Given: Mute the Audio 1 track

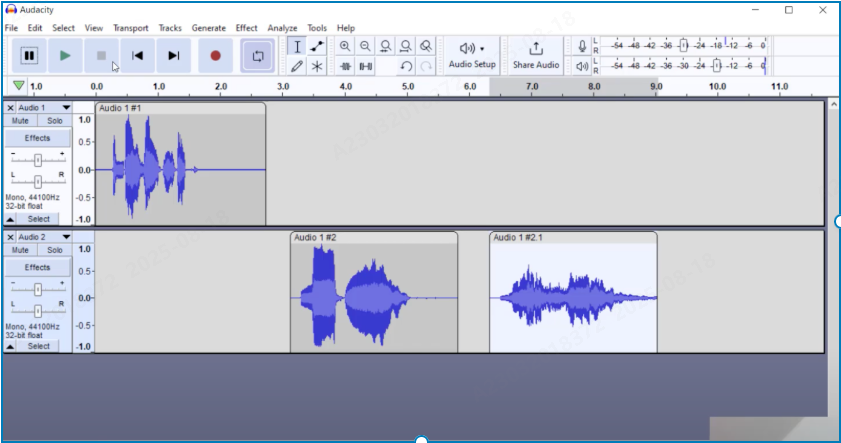Looking at the screenshot, I should pos(20,121).
